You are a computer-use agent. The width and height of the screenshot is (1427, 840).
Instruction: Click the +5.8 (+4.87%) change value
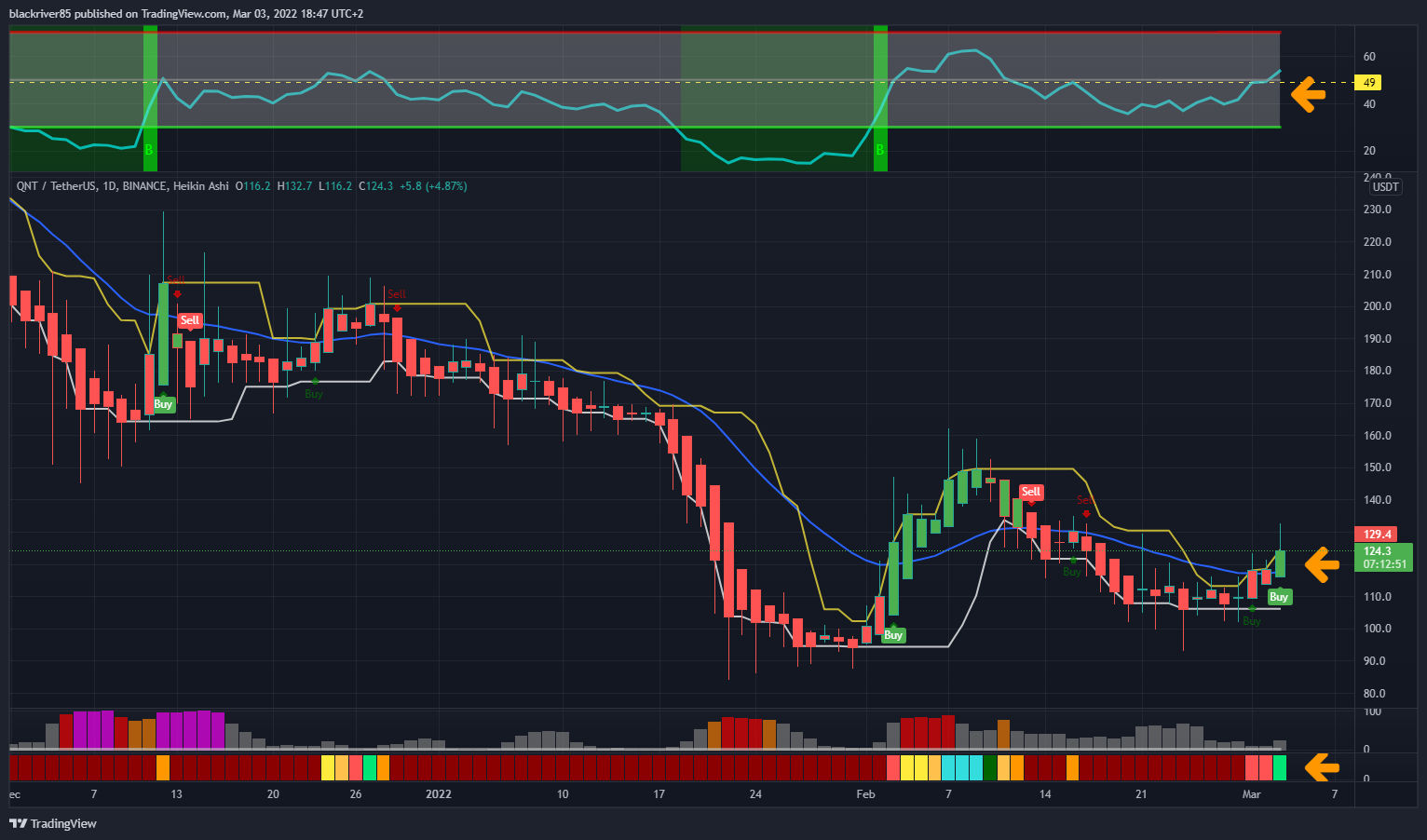[433, 186]
